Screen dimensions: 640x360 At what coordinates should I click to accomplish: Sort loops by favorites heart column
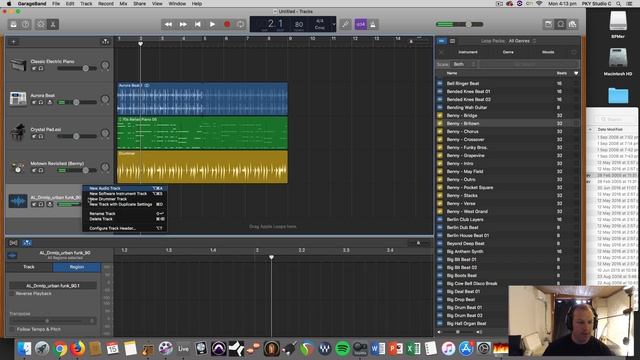576,73
